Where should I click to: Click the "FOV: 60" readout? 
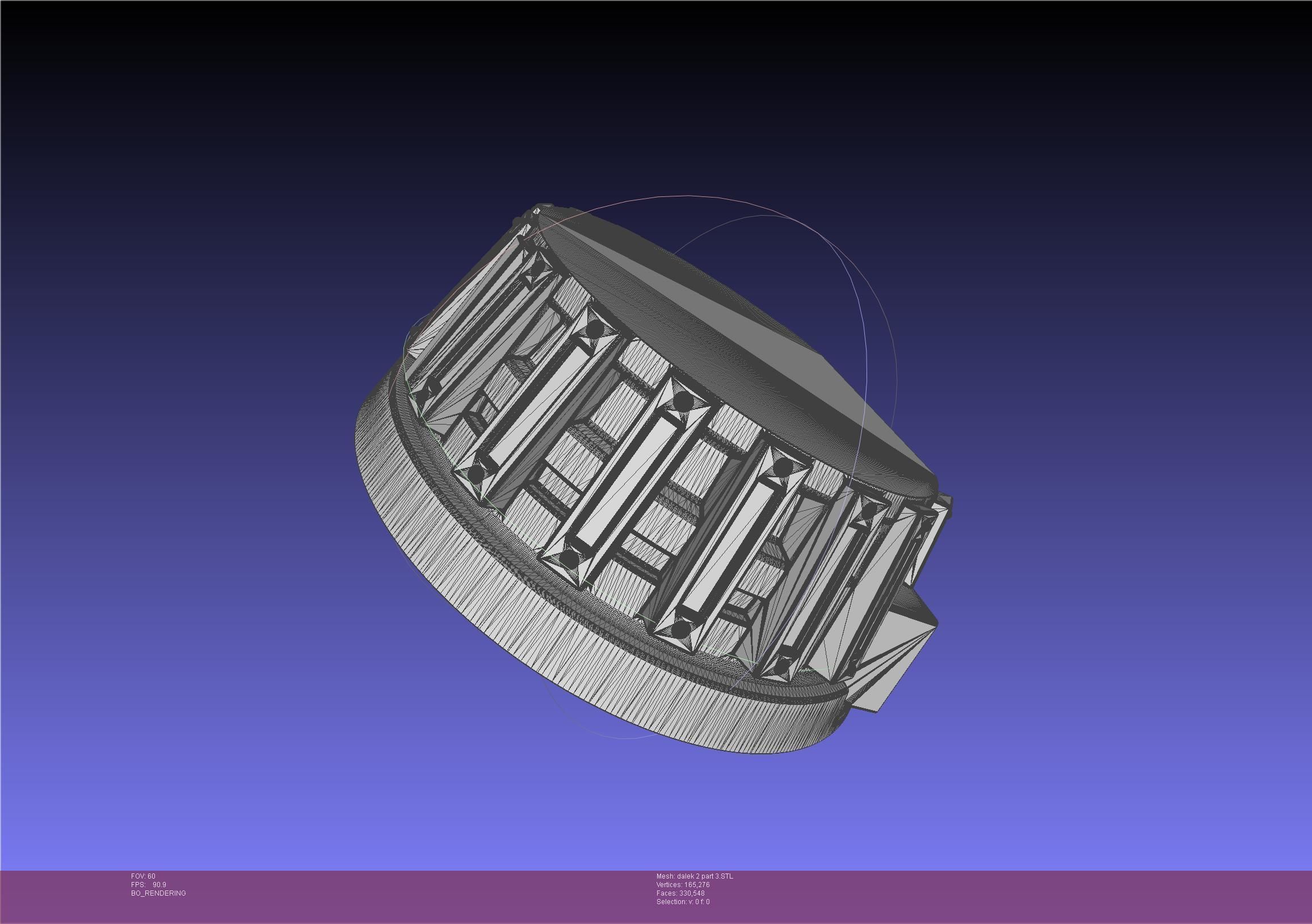tap(143, 876)
